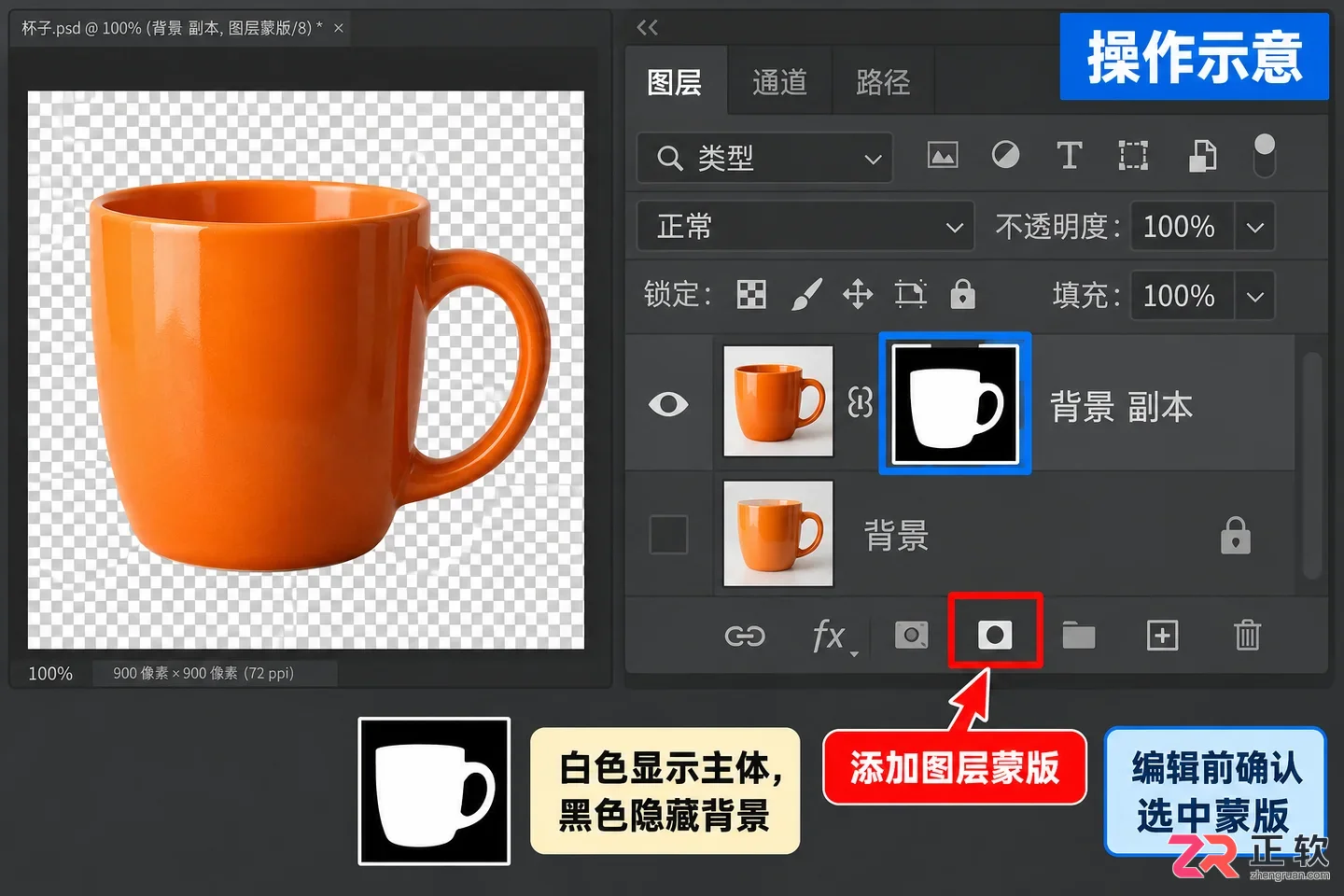The width and height of the screenshot is (1344, 896).
Task: Toggle layer filtering switch on or off
Action: 1264,156
